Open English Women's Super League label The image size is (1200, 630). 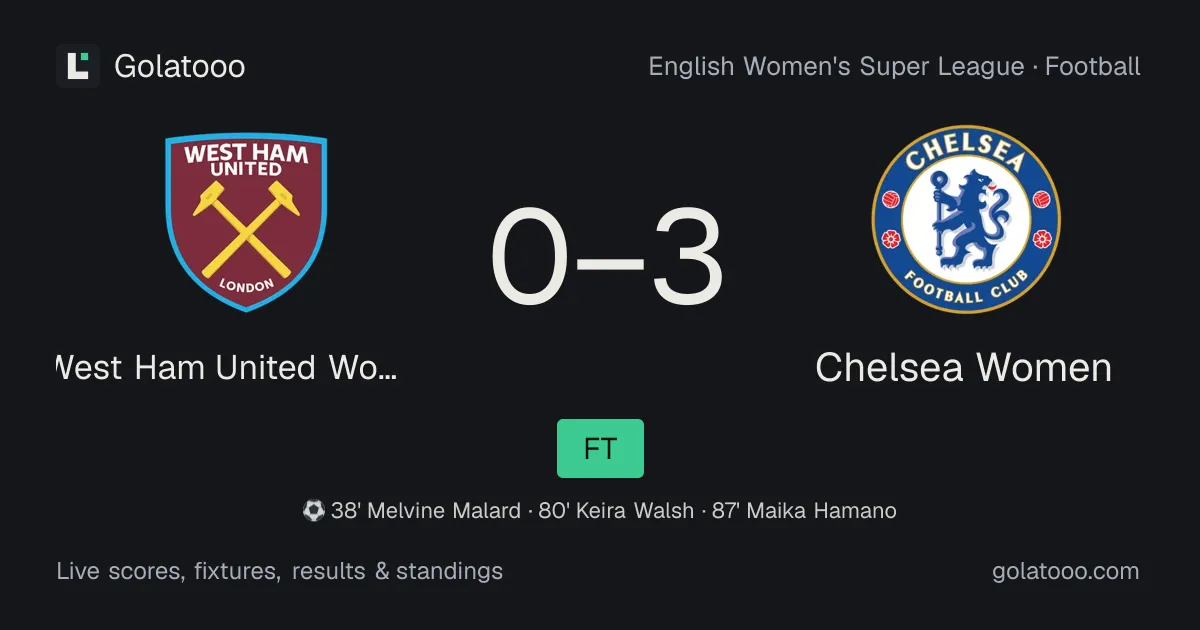pos(837,67)
